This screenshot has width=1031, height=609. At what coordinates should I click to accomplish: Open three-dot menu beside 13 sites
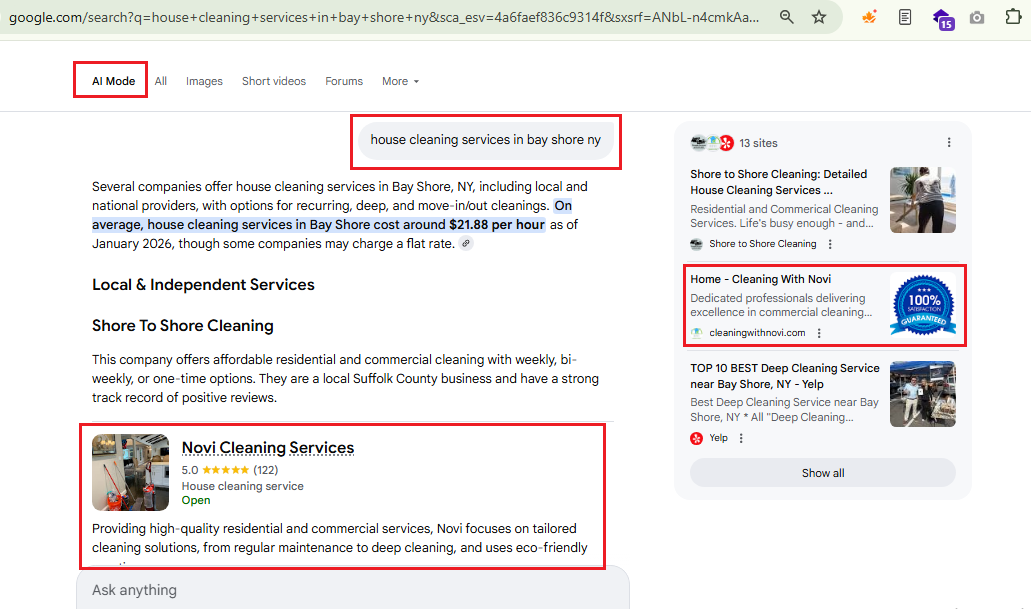click(x=949, y=142)
